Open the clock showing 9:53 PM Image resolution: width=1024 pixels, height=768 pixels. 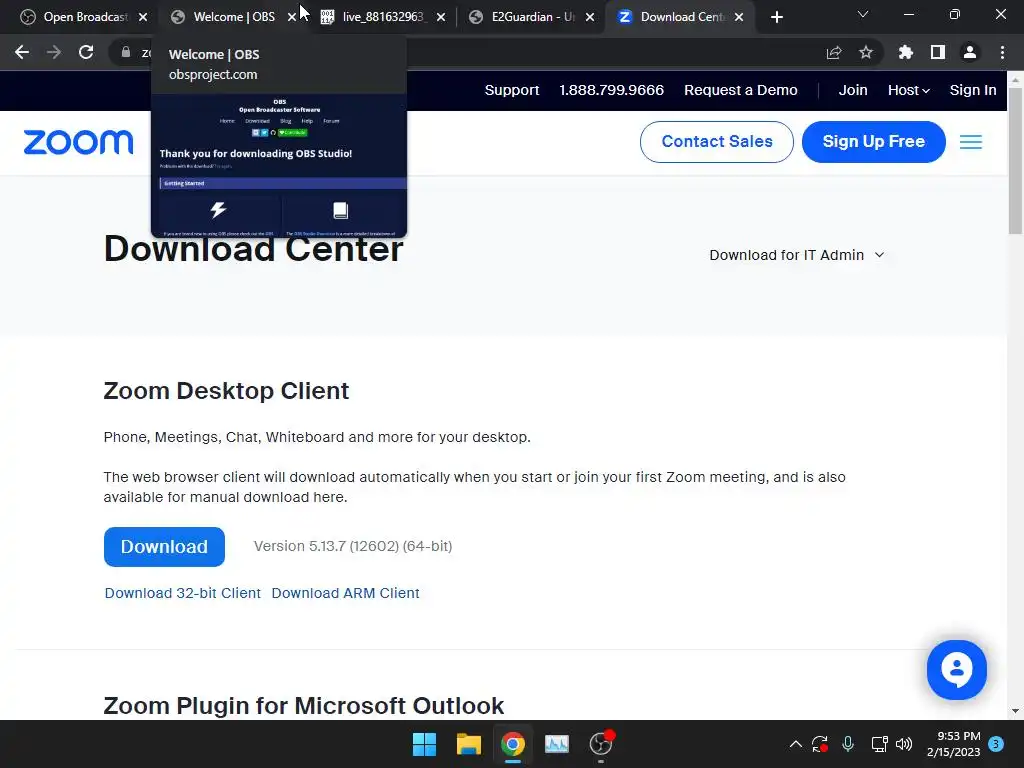click(953, 744)
